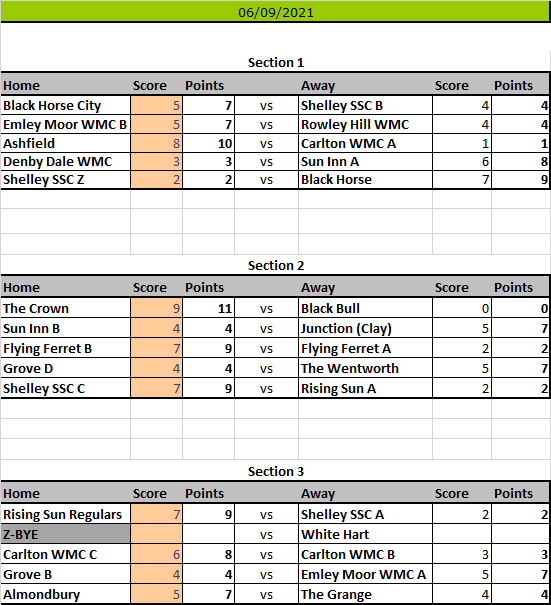
Task: Click the White Hart away team cell
Action: pos(365,534)
